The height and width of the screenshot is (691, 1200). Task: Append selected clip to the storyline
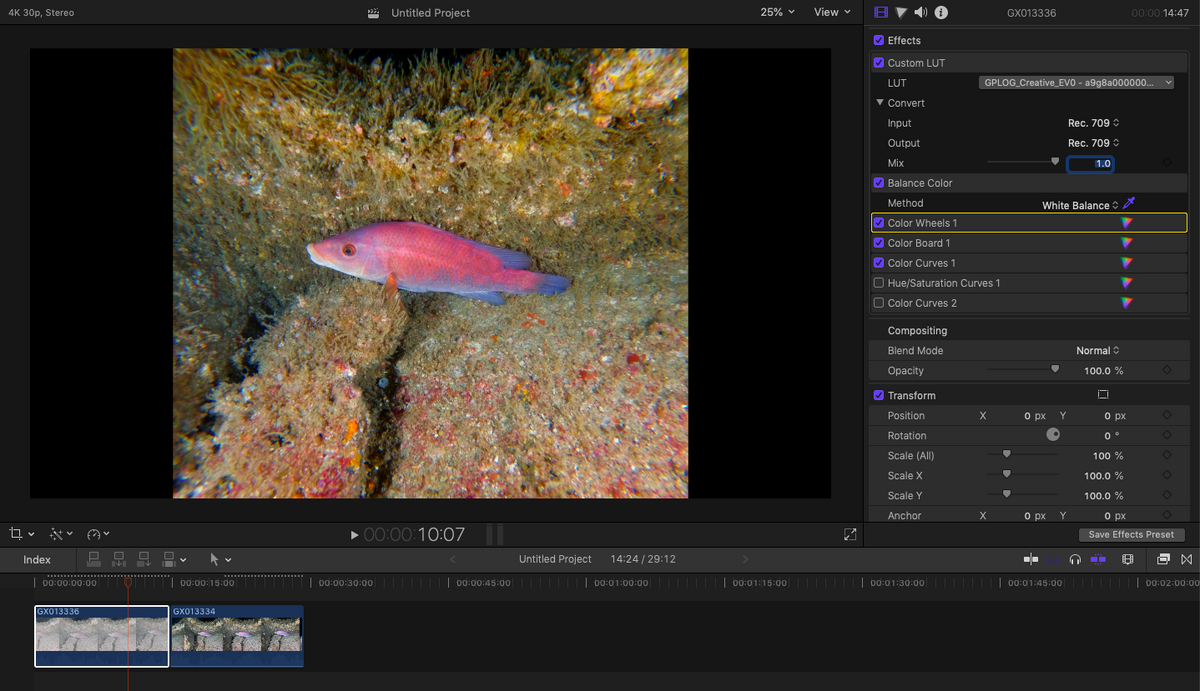click(x=144, y=559)
